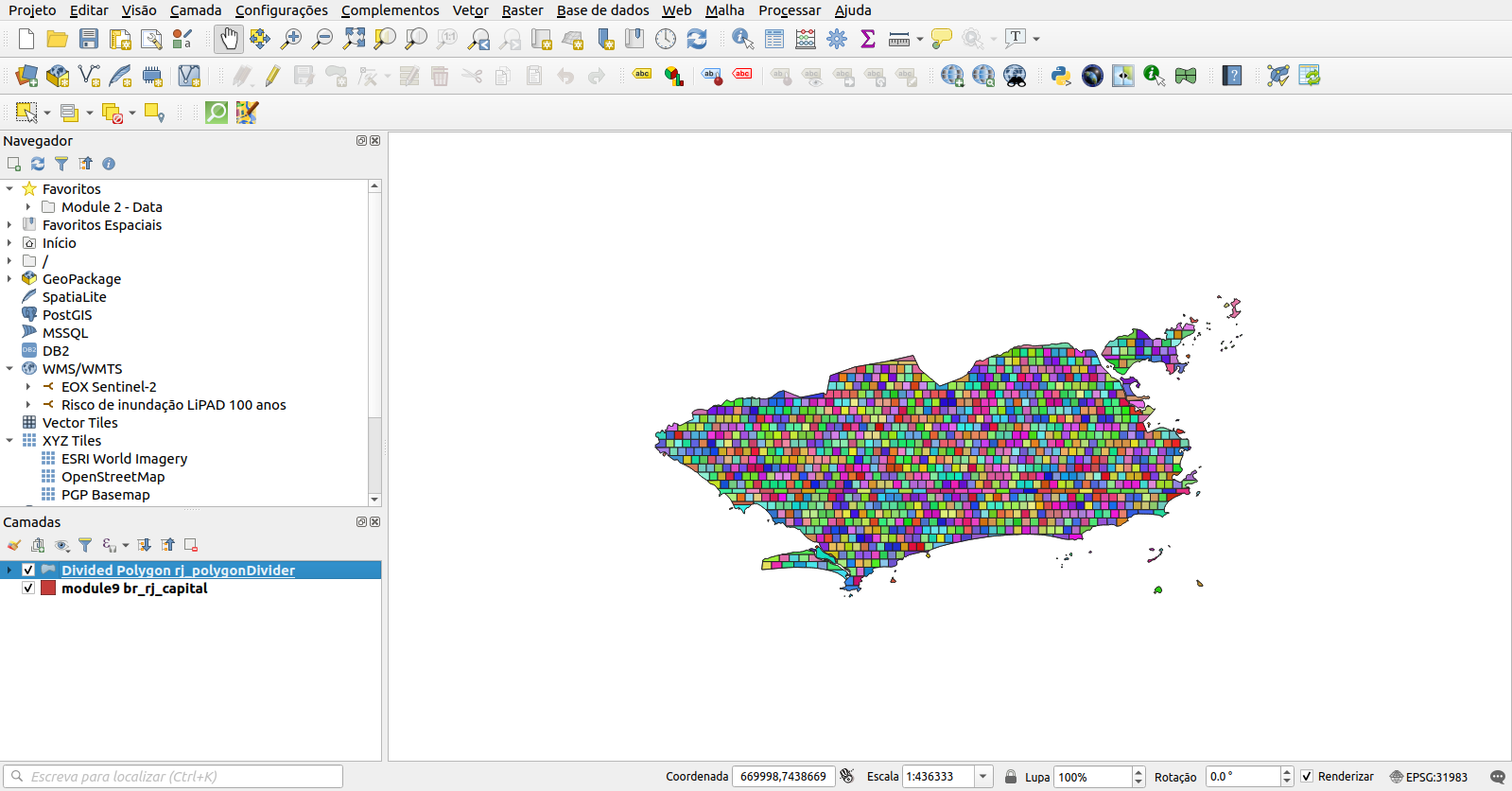Open the Processar menu

tap(790, 10)
